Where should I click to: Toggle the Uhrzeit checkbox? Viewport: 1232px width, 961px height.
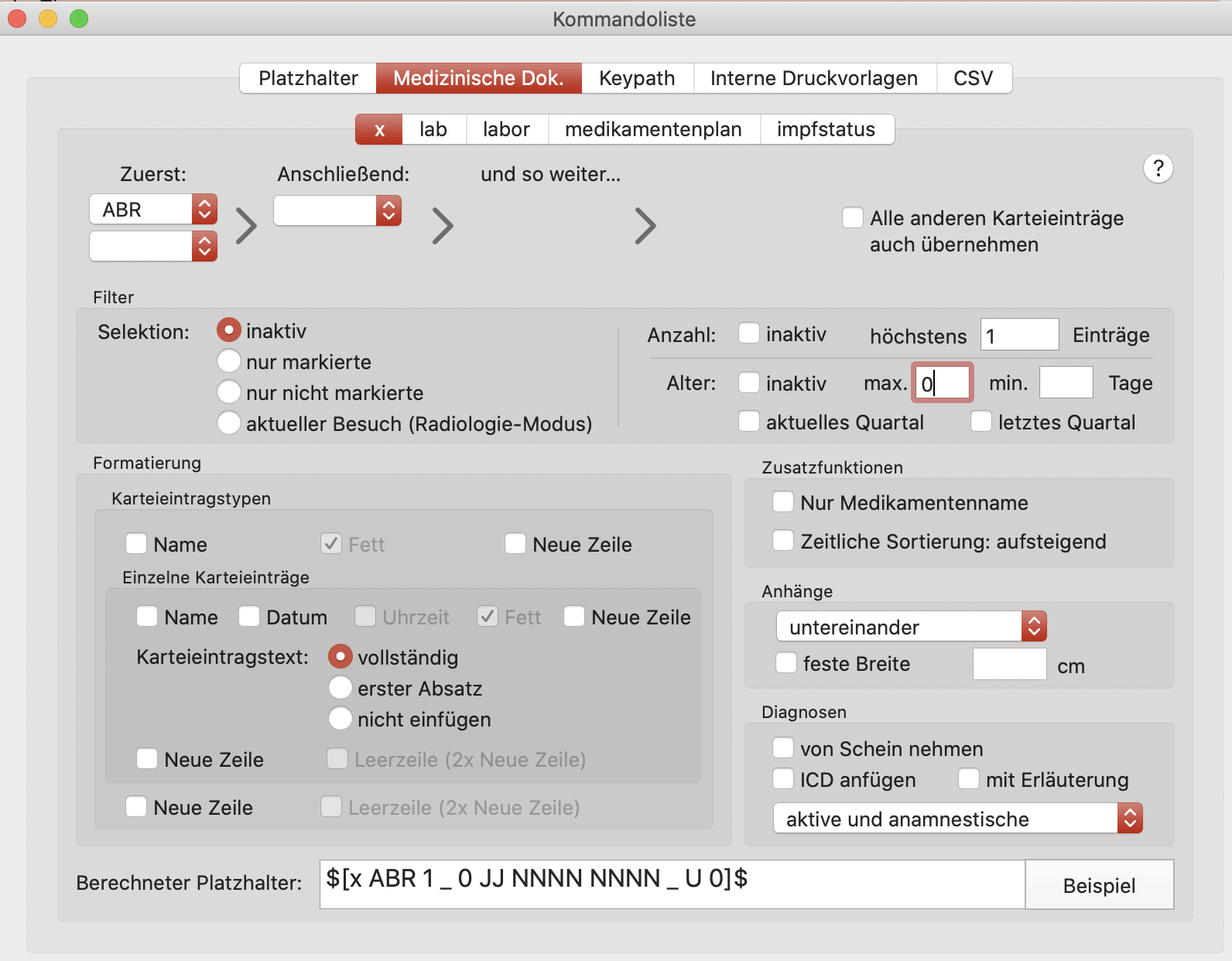(365, 617)
